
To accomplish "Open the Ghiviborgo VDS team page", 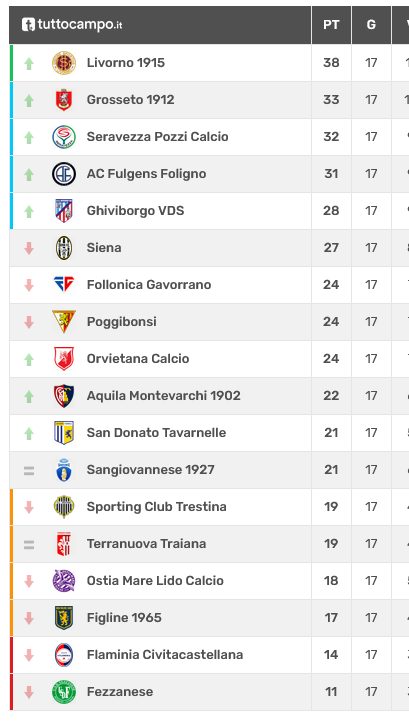I will 135,211.
